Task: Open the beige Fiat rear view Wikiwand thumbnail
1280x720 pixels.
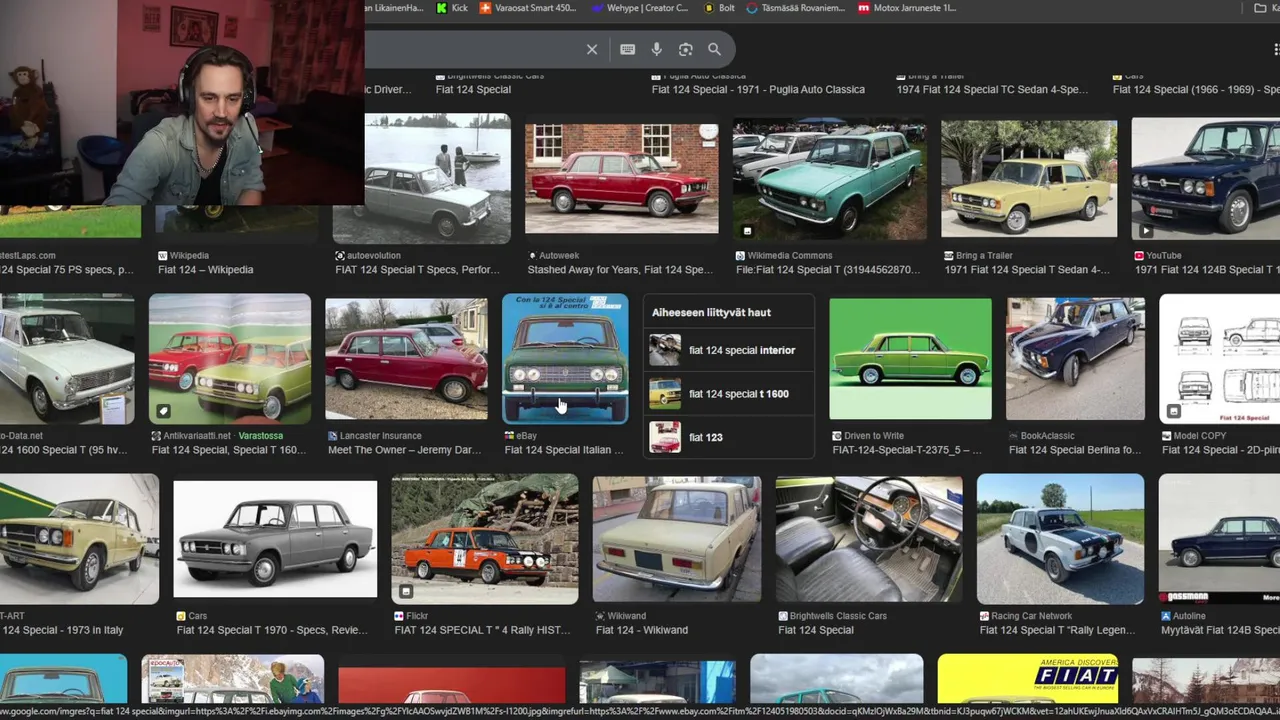Action: click(x=677, y=539)
